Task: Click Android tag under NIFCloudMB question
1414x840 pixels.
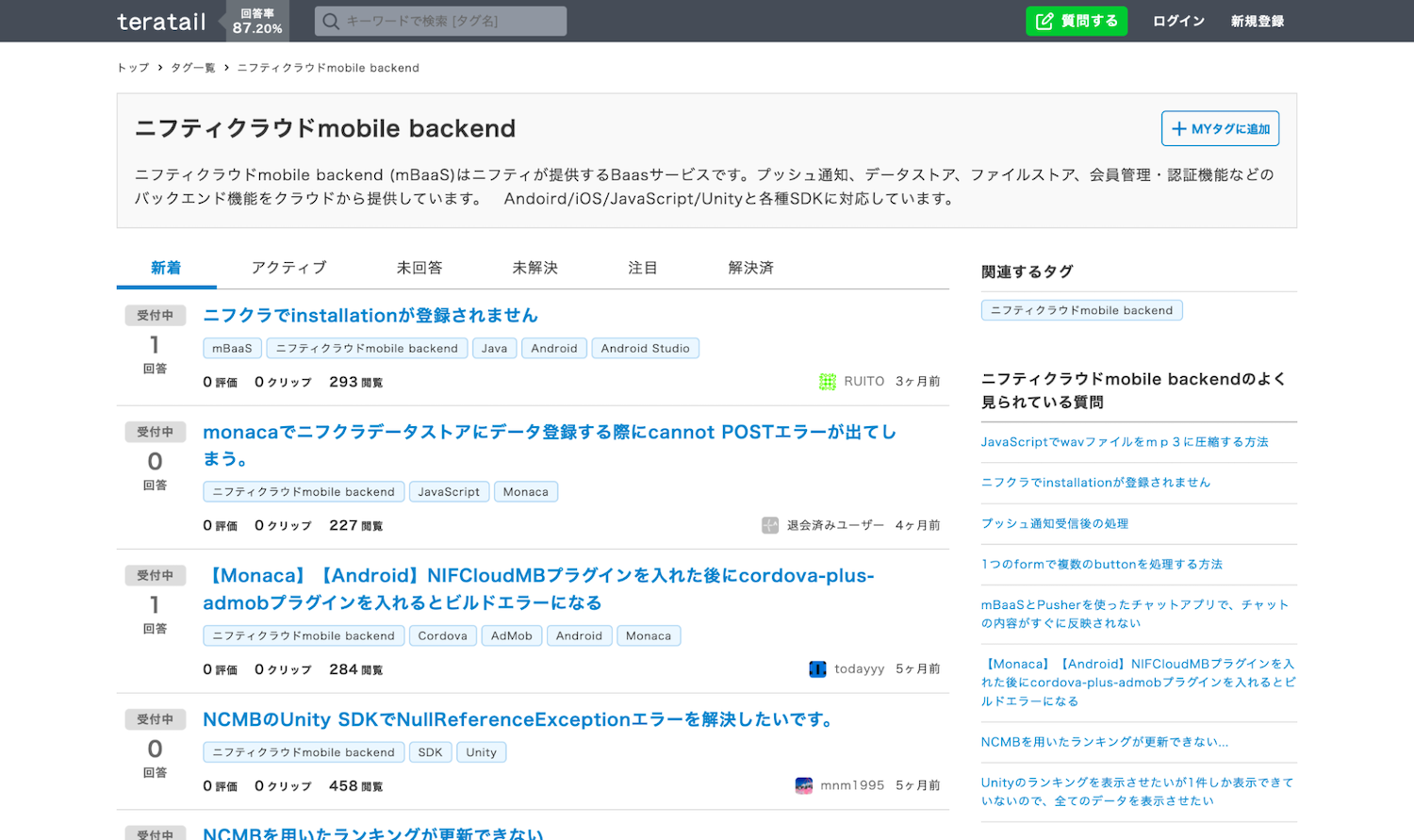Action: point(579,635)
